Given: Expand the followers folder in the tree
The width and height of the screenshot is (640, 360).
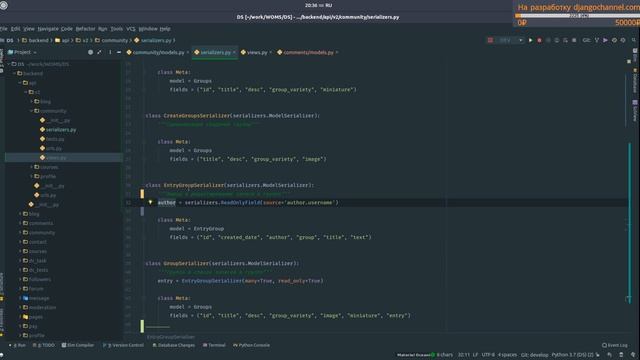Looking at the screenshot, I should pos(20,279).
